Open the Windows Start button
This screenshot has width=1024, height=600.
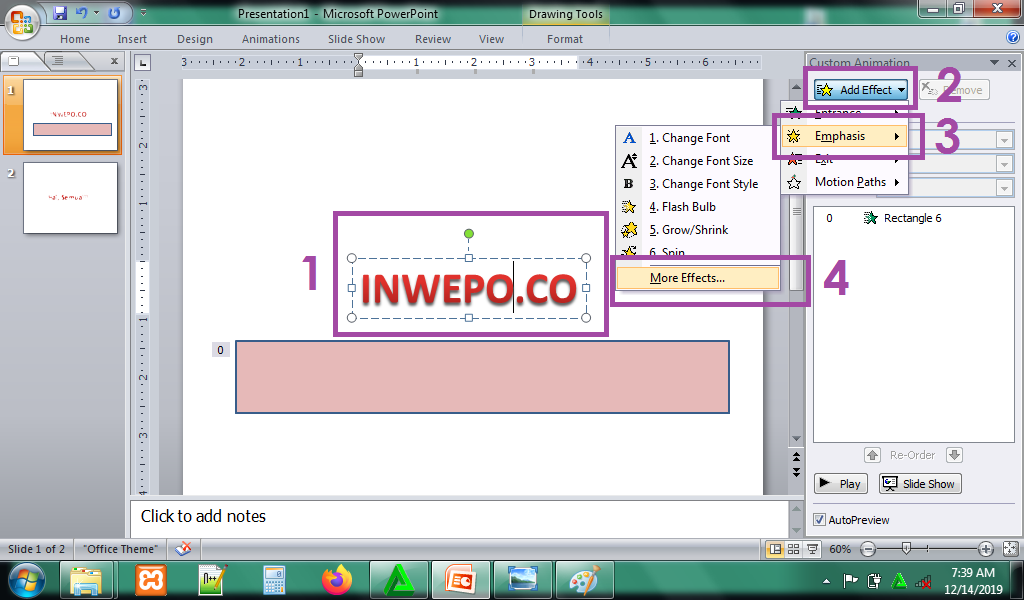point(26,580)
